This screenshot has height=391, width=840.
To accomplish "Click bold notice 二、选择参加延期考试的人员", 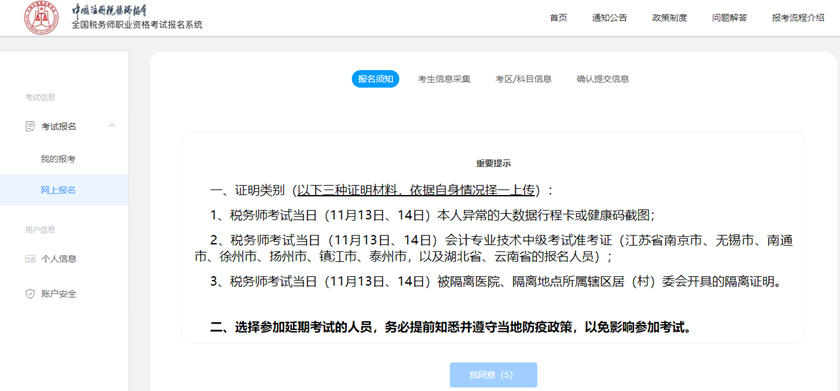I will coord(451,327).
